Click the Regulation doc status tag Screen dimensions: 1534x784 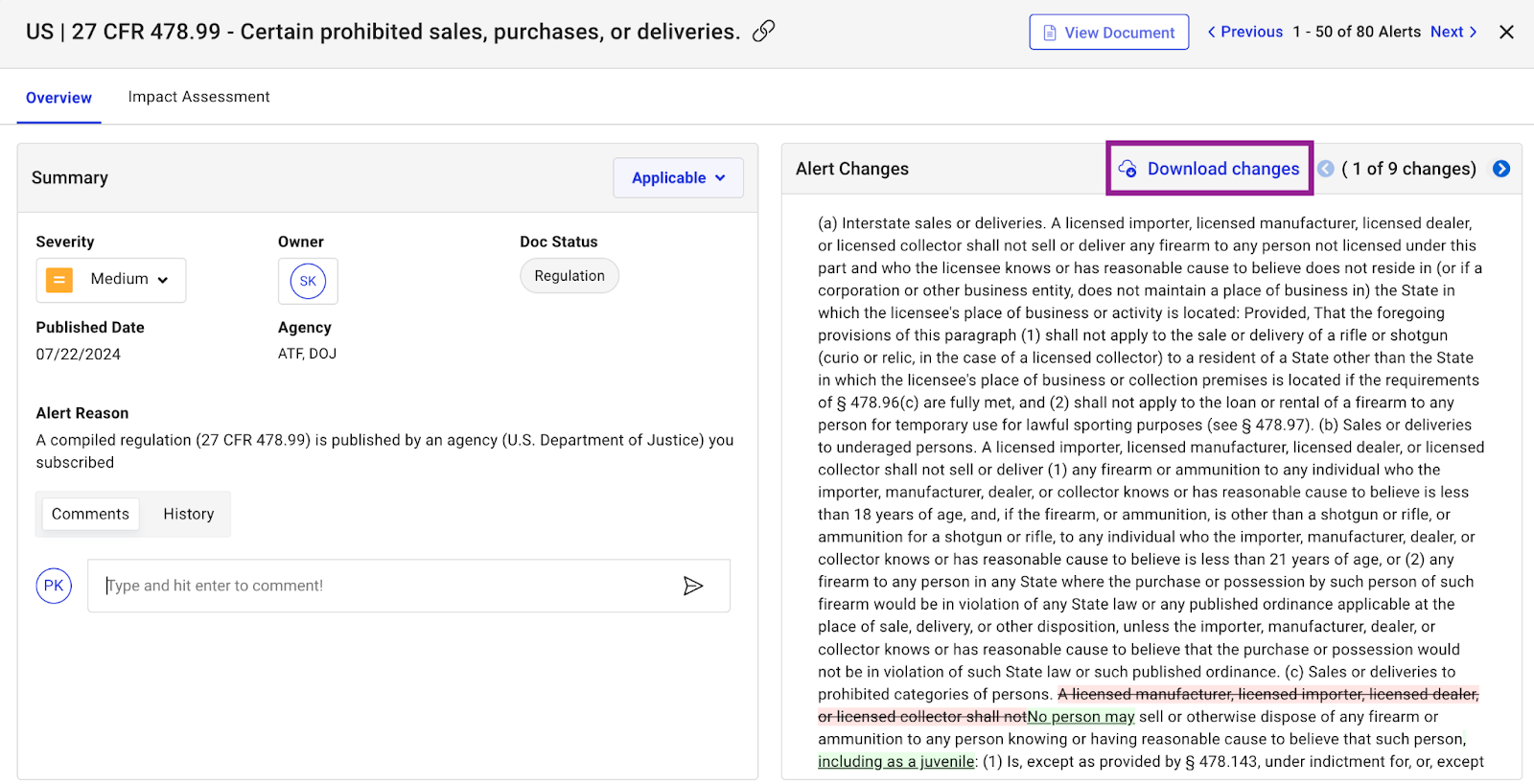569,276
